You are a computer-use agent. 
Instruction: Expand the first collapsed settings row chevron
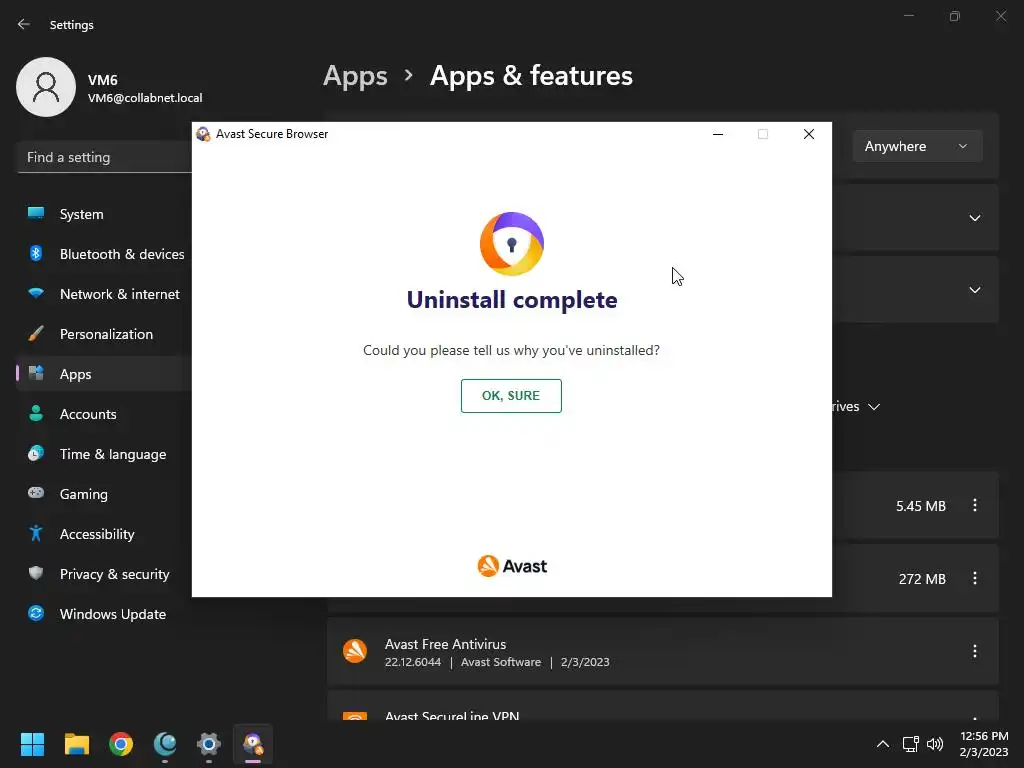[974, 217]
